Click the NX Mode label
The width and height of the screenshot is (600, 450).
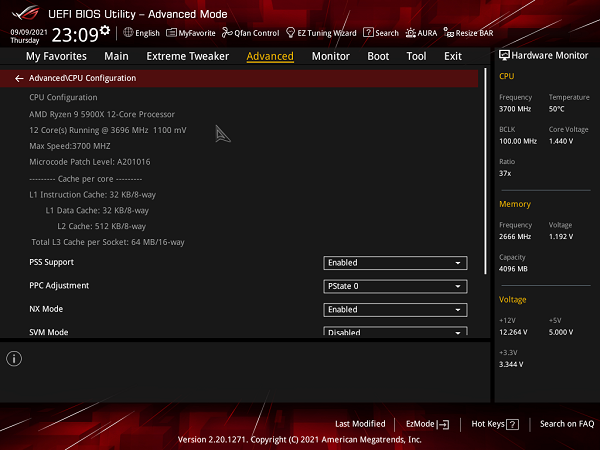46,309
